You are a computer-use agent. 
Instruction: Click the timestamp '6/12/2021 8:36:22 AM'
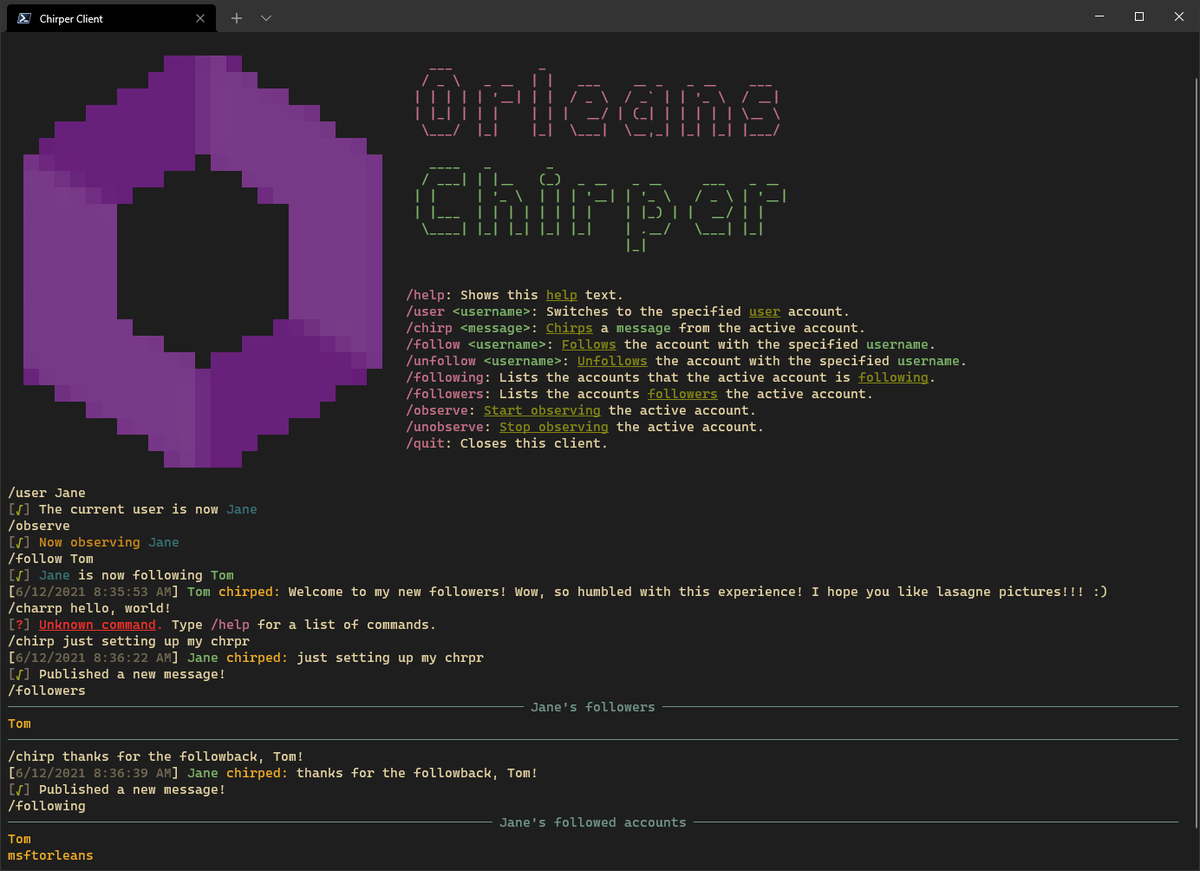[93, 658]
